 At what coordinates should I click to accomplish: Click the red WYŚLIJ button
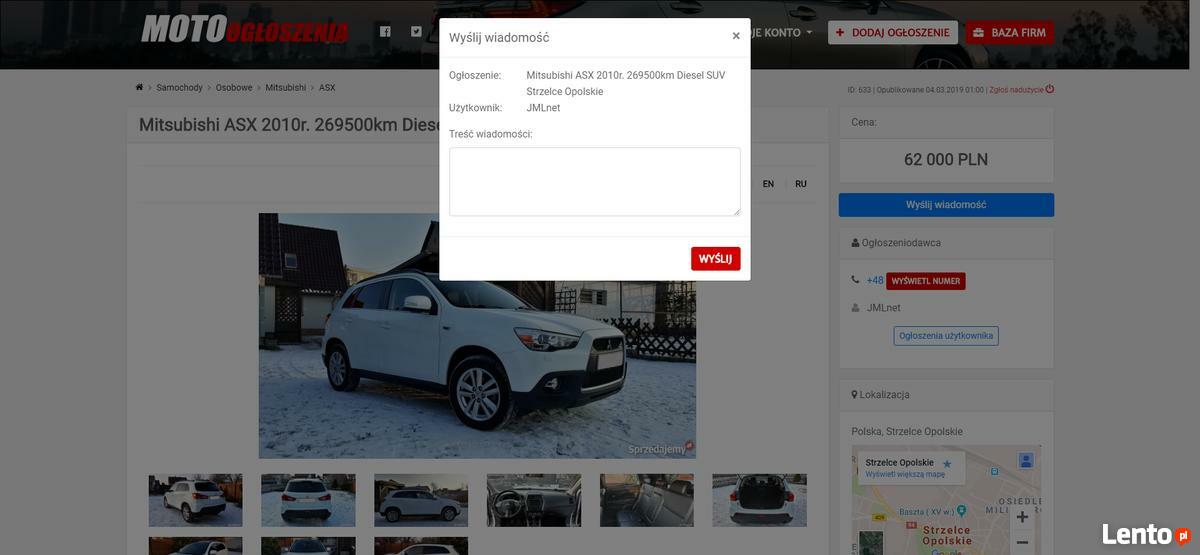[x=715, y=259]
